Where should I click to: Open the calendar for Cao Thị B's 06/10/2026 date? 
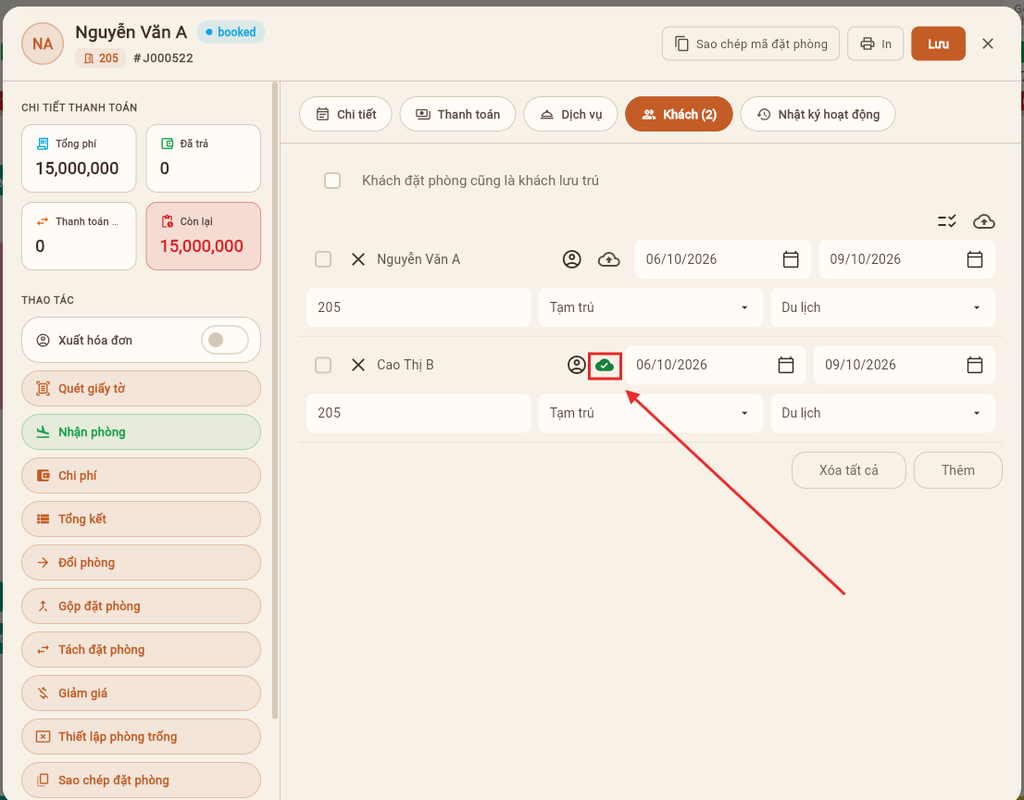pyautogui.click(x=786, y=365)
